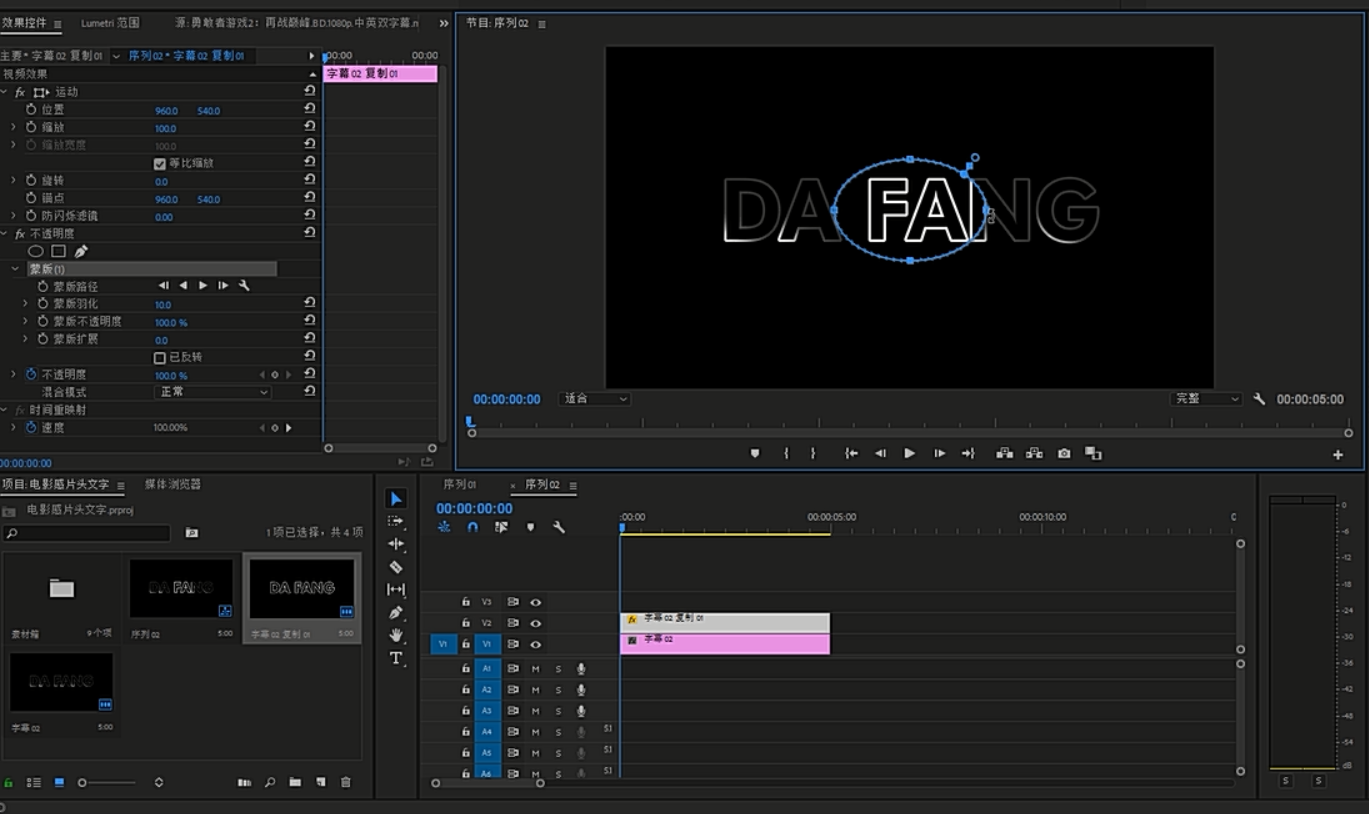Track the mask path forward
Screen dimensions: 1369x814
203,286
